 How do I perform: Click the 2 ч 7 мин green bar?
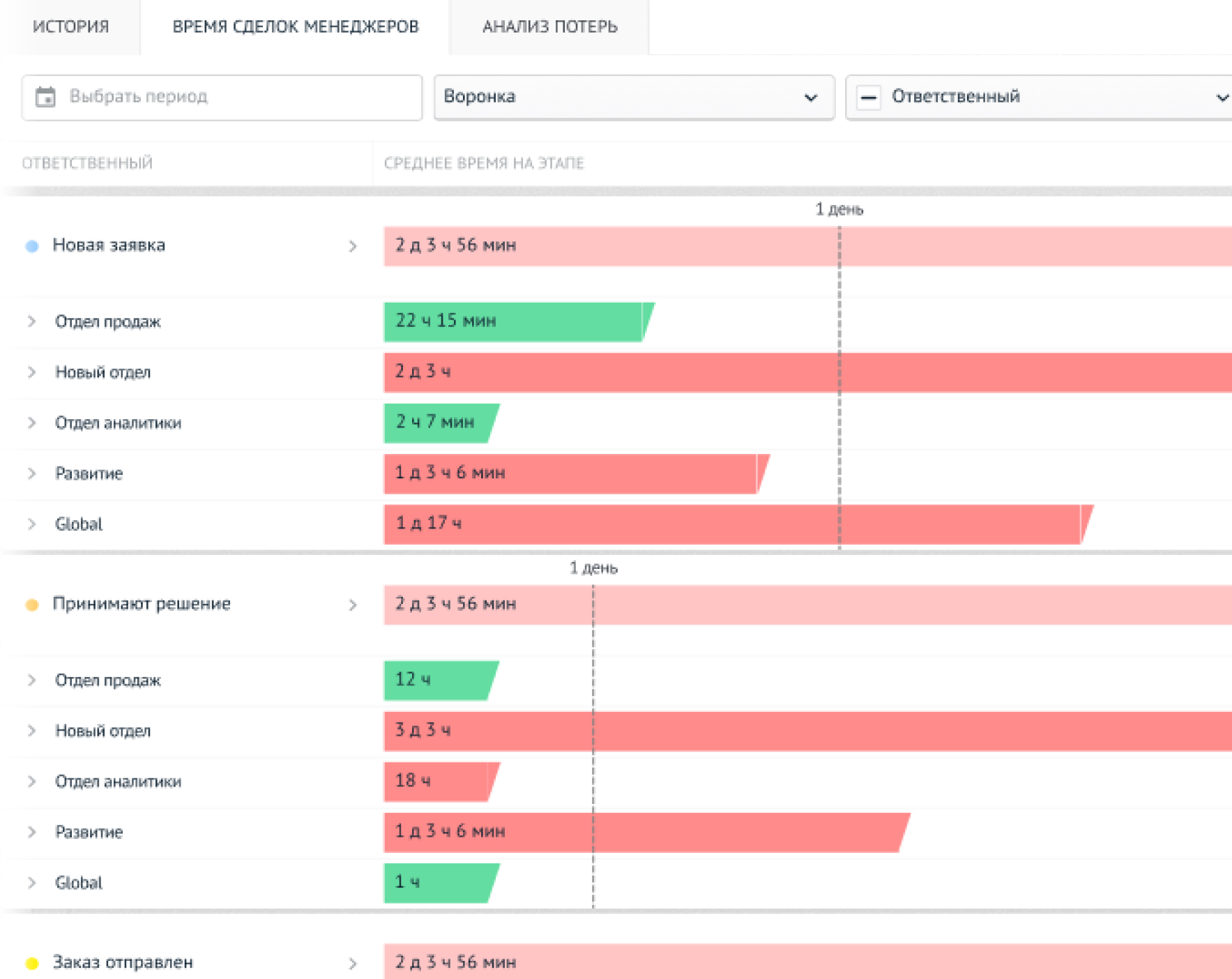coord(441,423)
